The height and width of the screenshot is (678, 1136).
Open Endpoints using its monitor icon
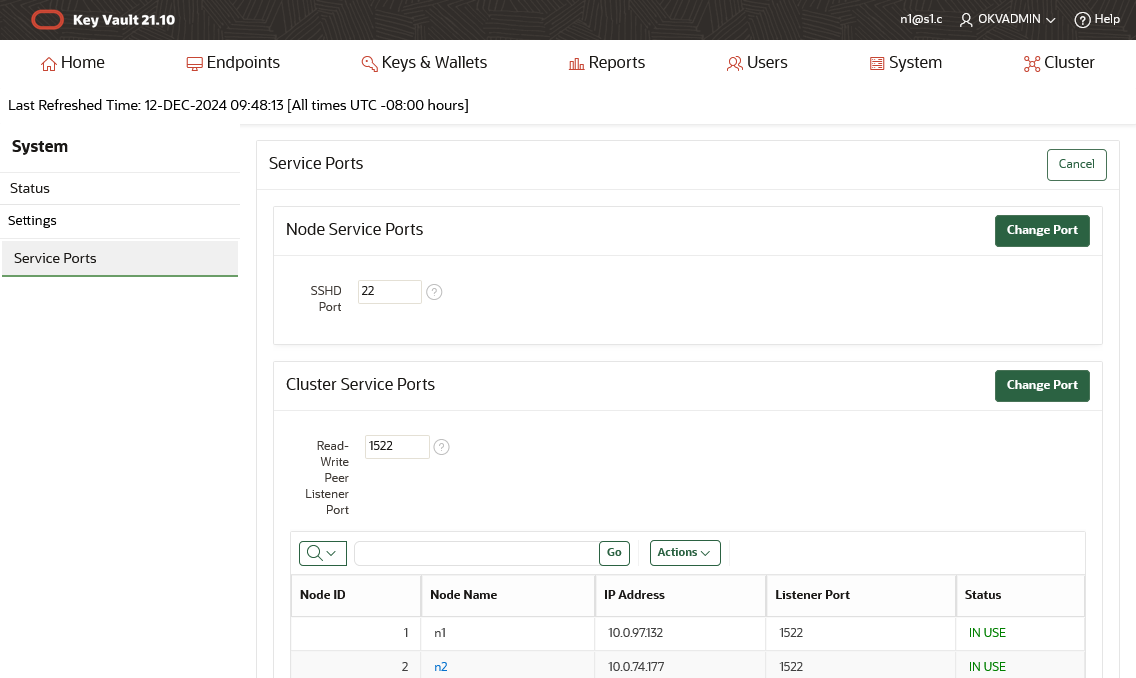pyautogui.click(x=193, y=62)
